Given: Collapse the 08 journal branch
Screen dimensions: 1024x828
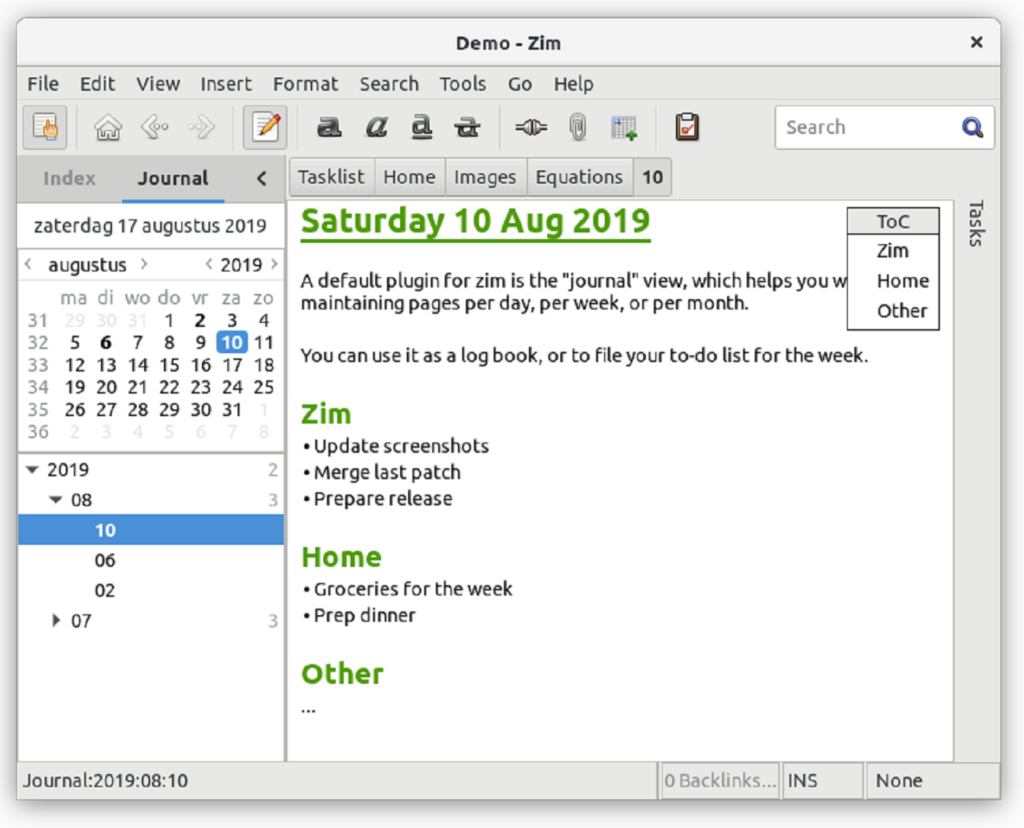Looking at the screenshot, I should coord(56,500).
